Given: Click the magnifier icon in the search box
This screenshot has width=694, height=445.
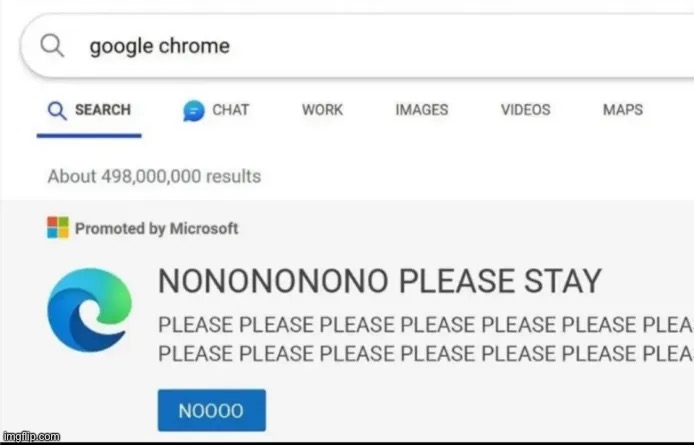Looking at the screenshot, I should click(52, 46).
